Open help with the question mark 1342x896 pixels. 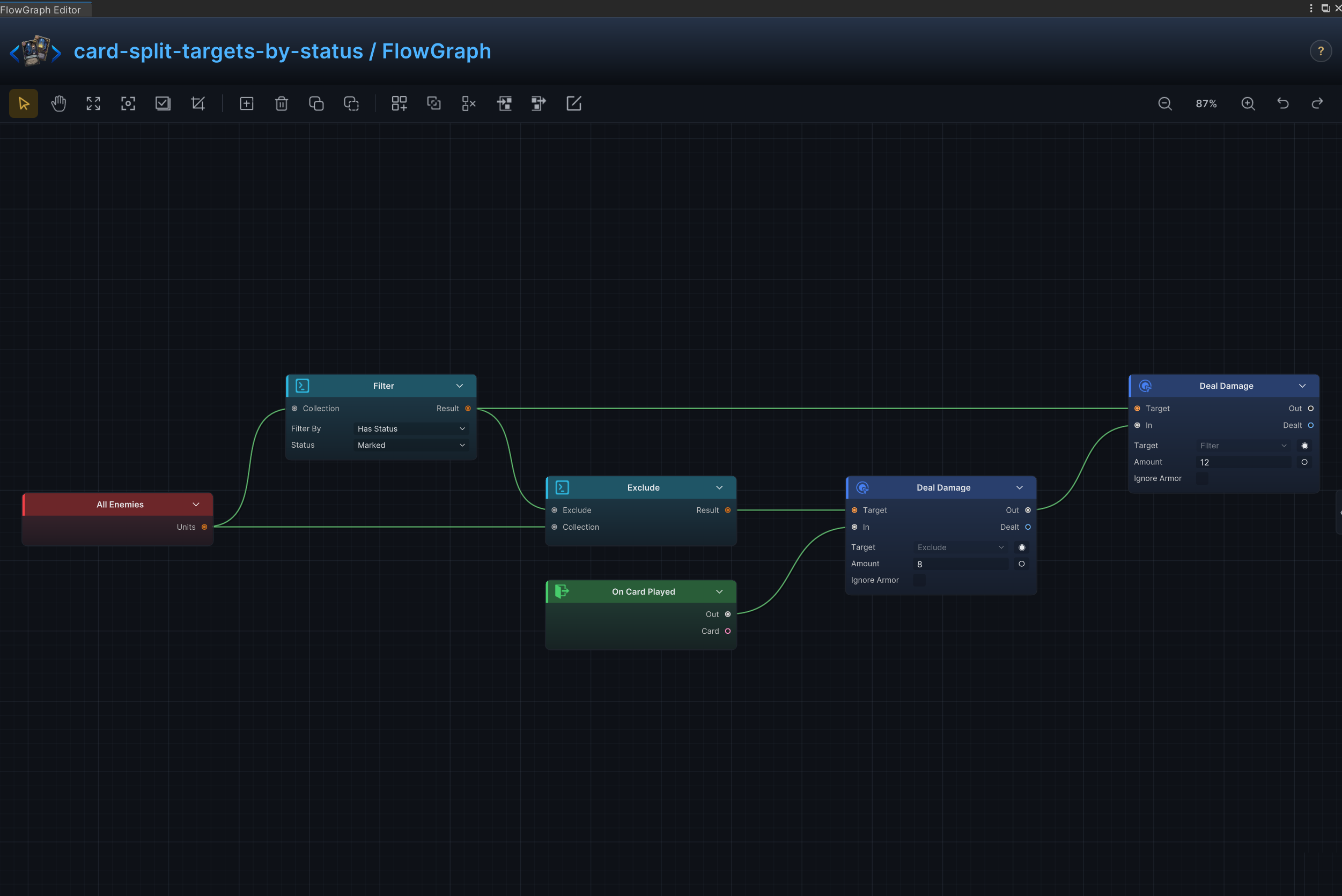(x=1321, y=51)
